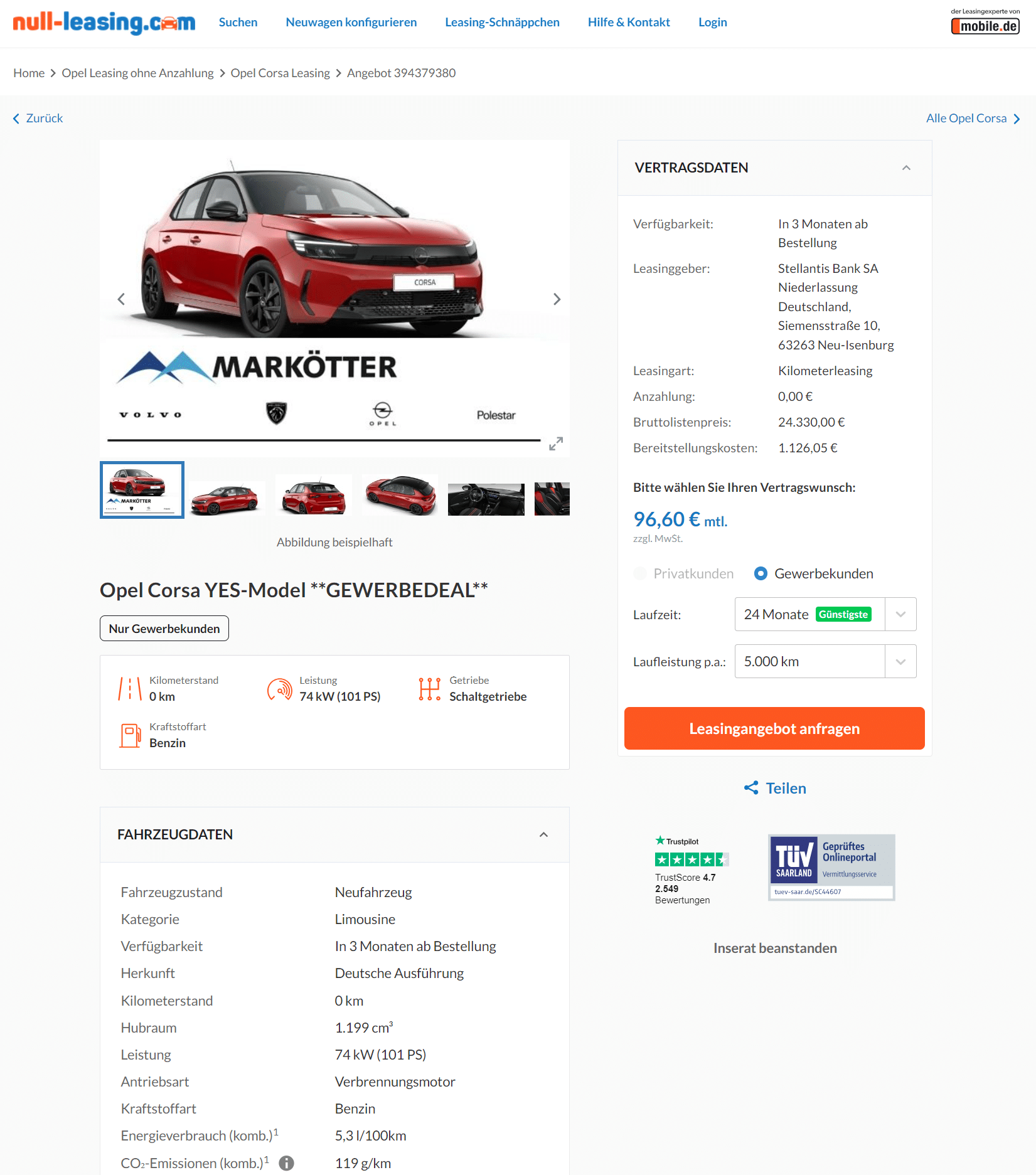Go to null-leasing.com home logo
Viewport: 1036px width, 1175px height.
coord(104,23)
